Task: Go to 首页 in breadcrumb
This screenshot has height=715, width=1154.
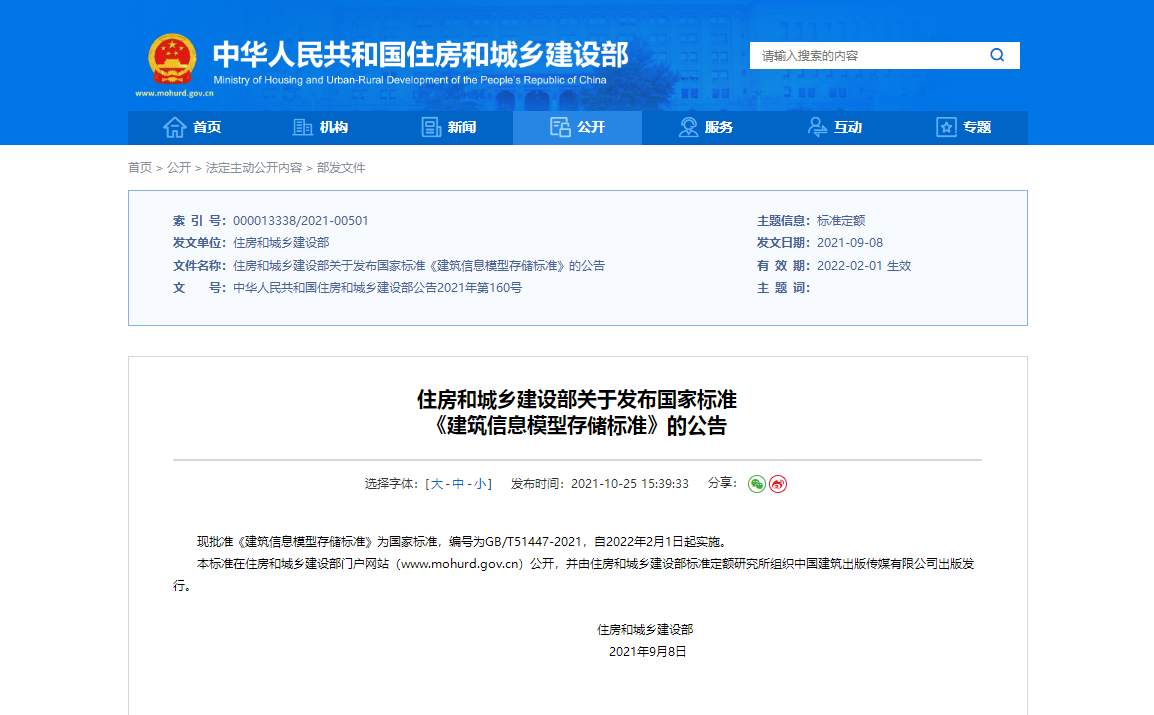Action: click(x=140, y=168)
